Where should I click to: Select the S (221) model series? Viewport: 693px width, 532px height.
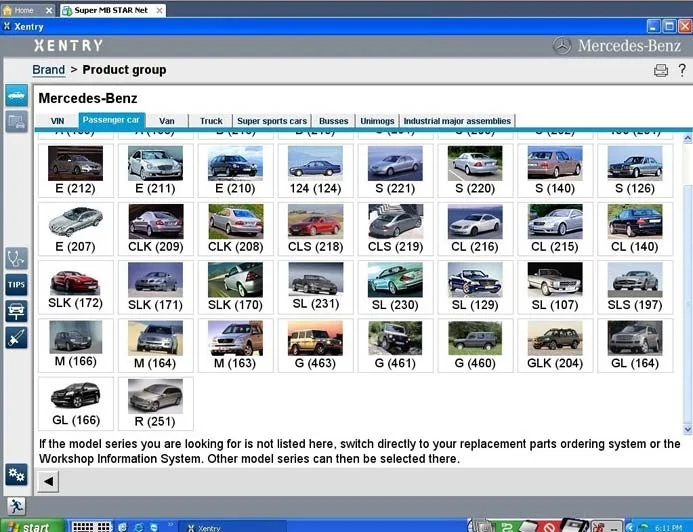pyautogui.click(x=396, y=171)
